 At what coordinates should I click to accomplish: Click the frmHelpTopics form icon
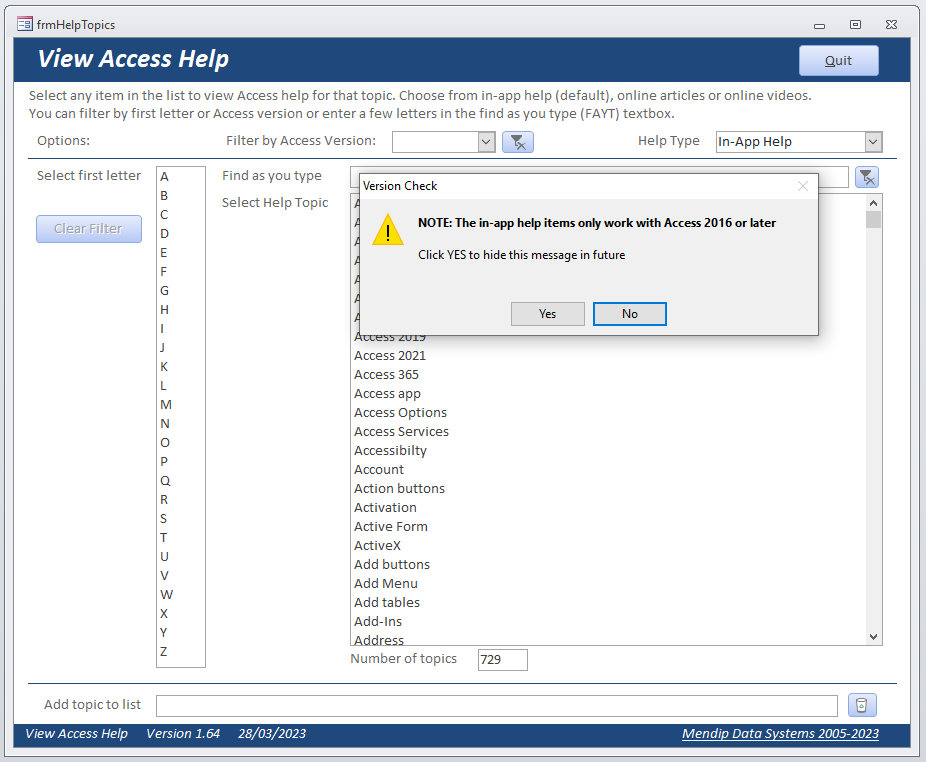tap(25, 24)
